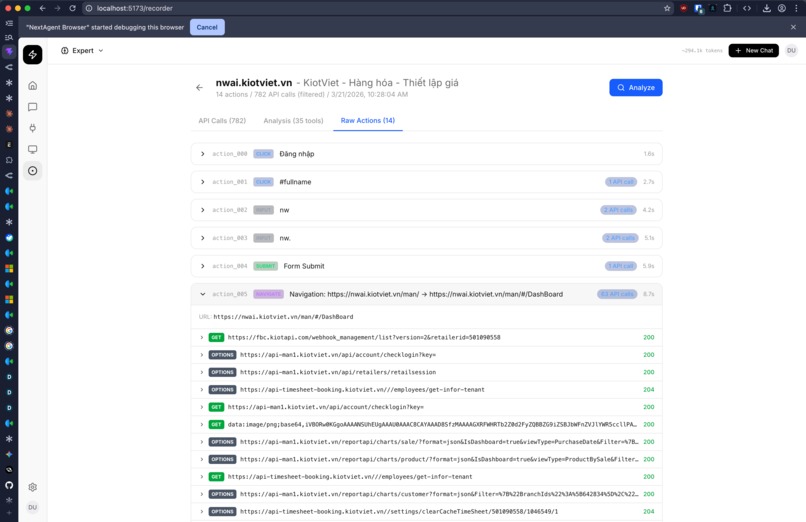Click the site info icon in the address bar

(88, 8)
